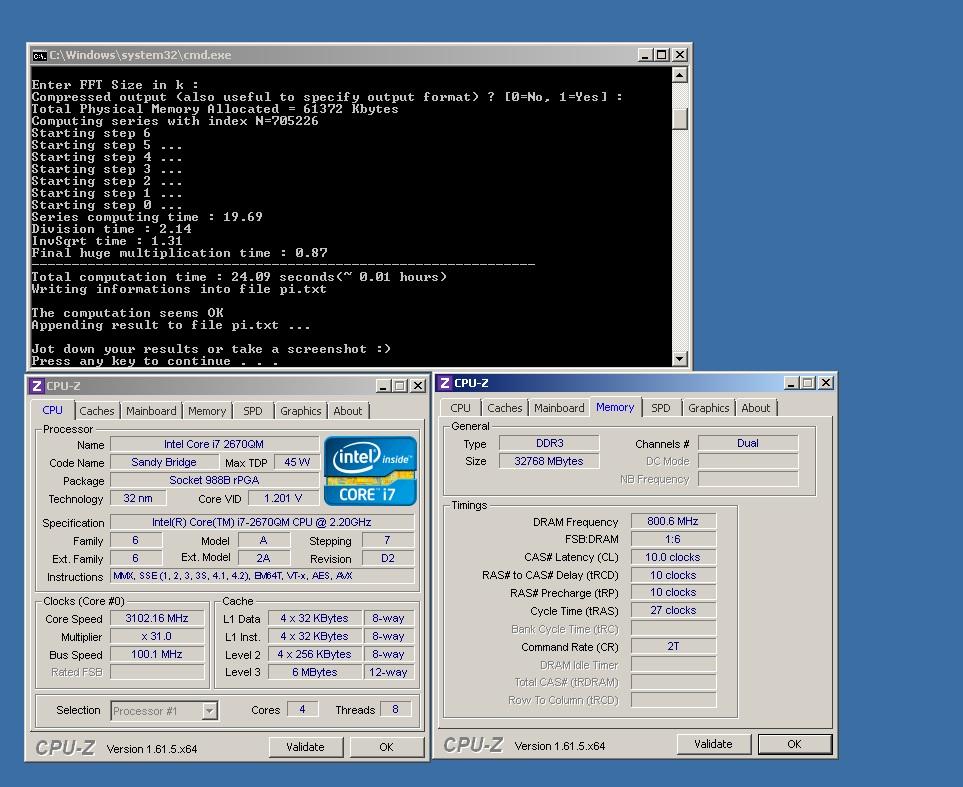Click the '45 W' Max TDP value
The image size is (963, 787).
(297, 462)
